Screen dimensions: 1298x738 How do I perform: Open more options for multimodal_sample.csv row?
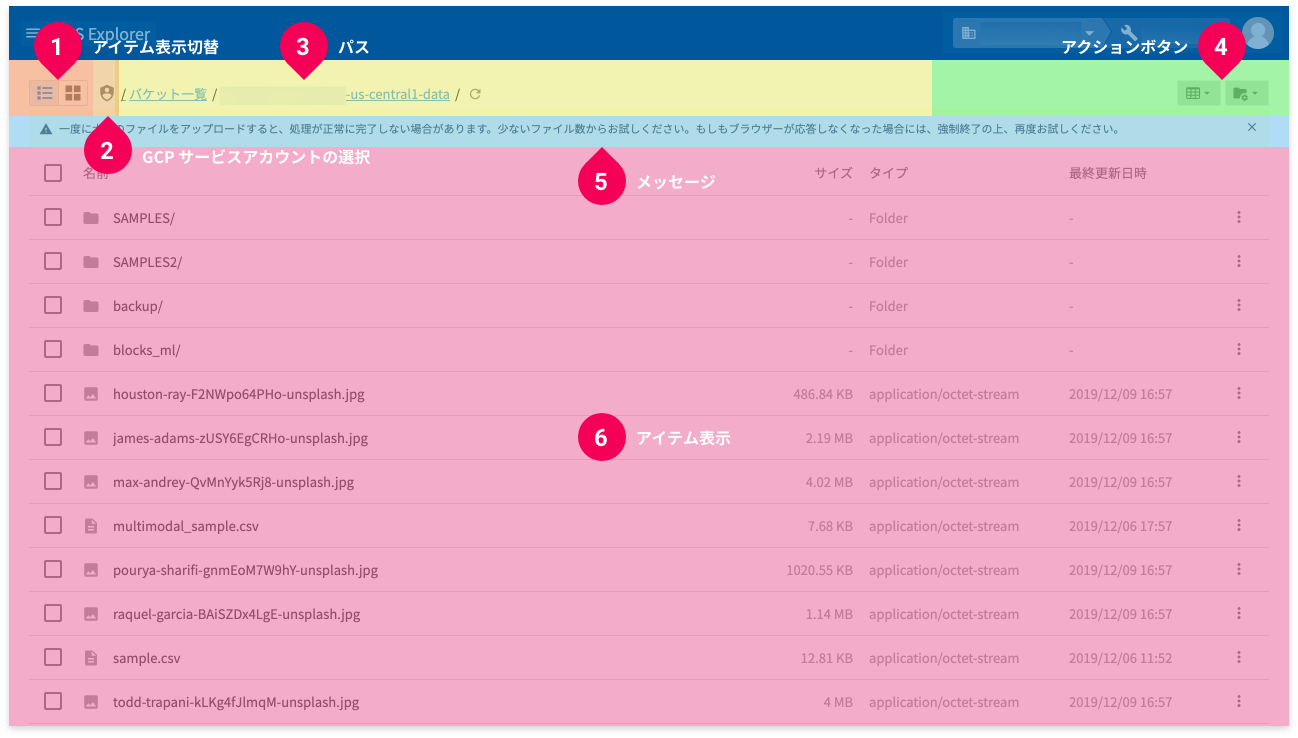(x=1238, y=525)
